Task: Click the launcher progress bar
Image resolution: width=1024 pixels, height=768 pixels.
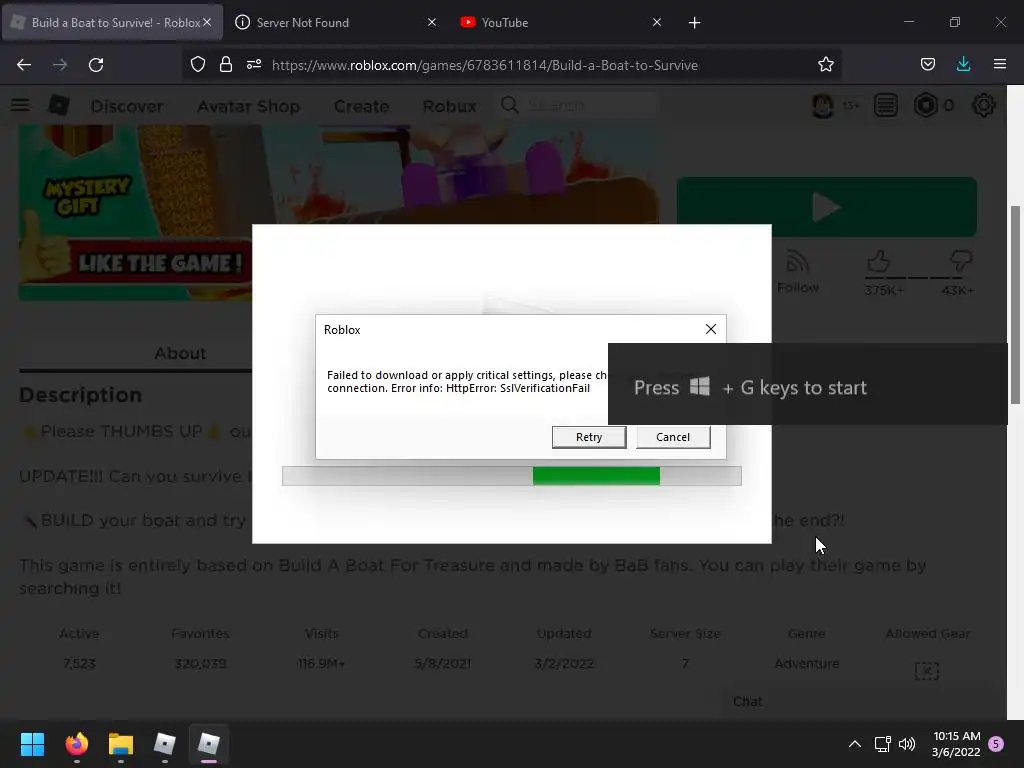Action: pos(511,476)
